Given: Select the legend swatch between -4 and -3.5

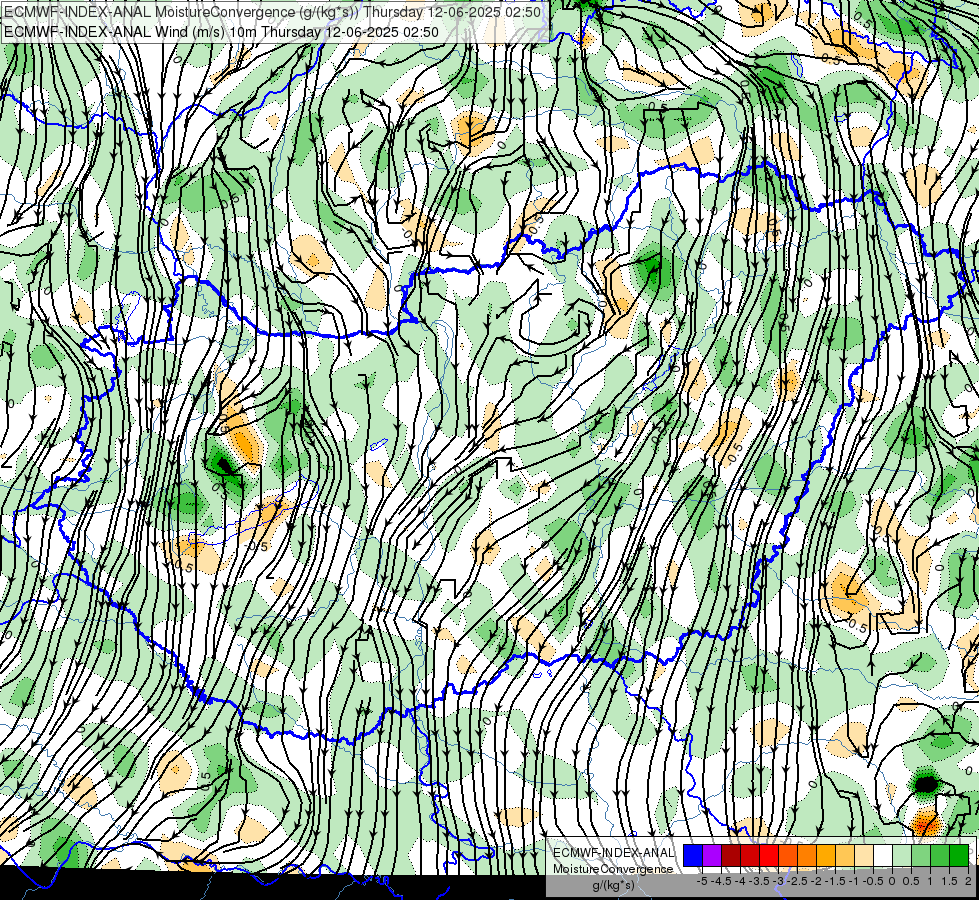Looking at the screenshot, I should 750,856.
